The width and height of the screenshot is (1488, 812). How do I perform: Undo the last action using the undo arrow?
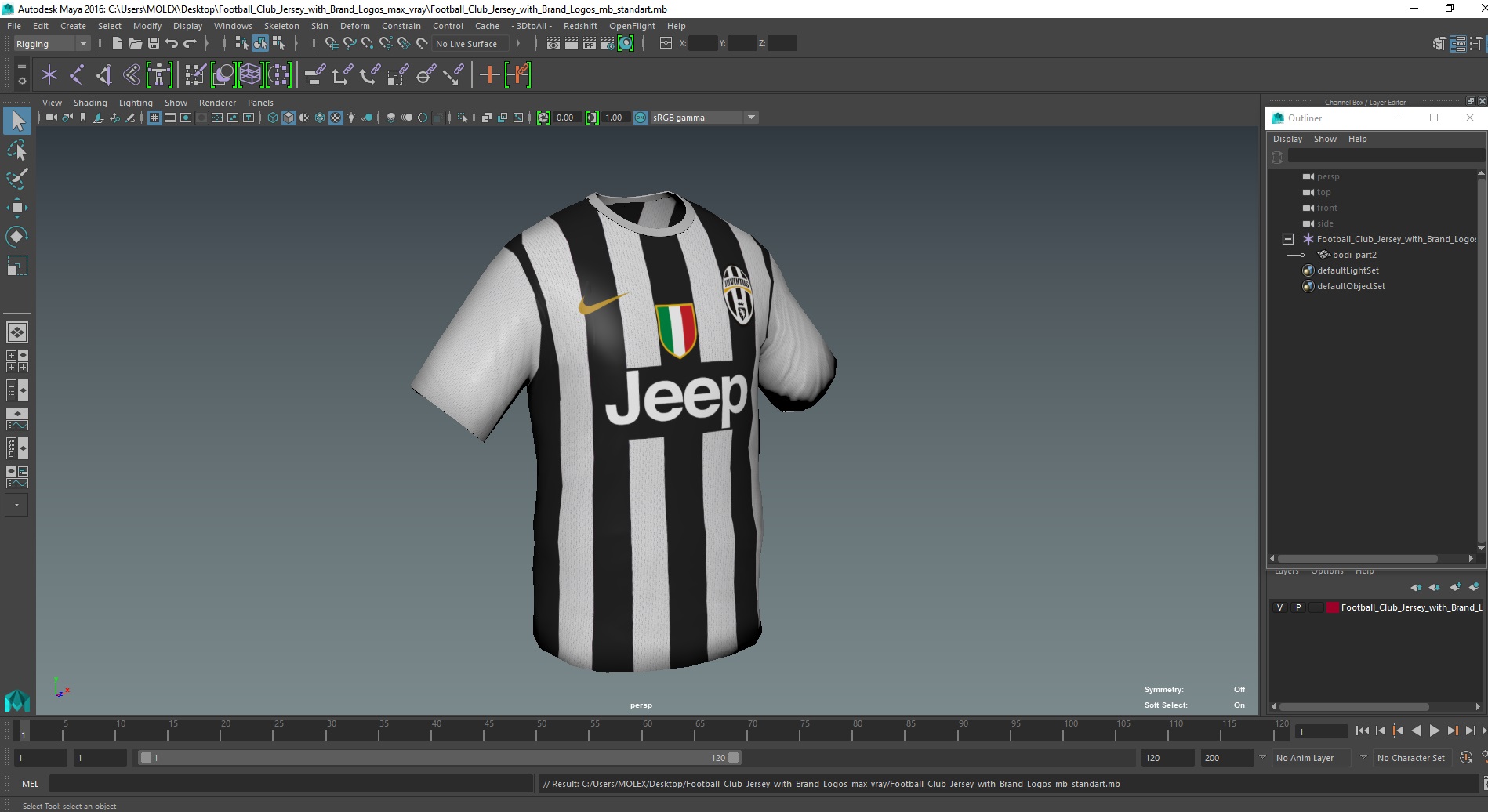pyautogui.click(x=172, y=44)
